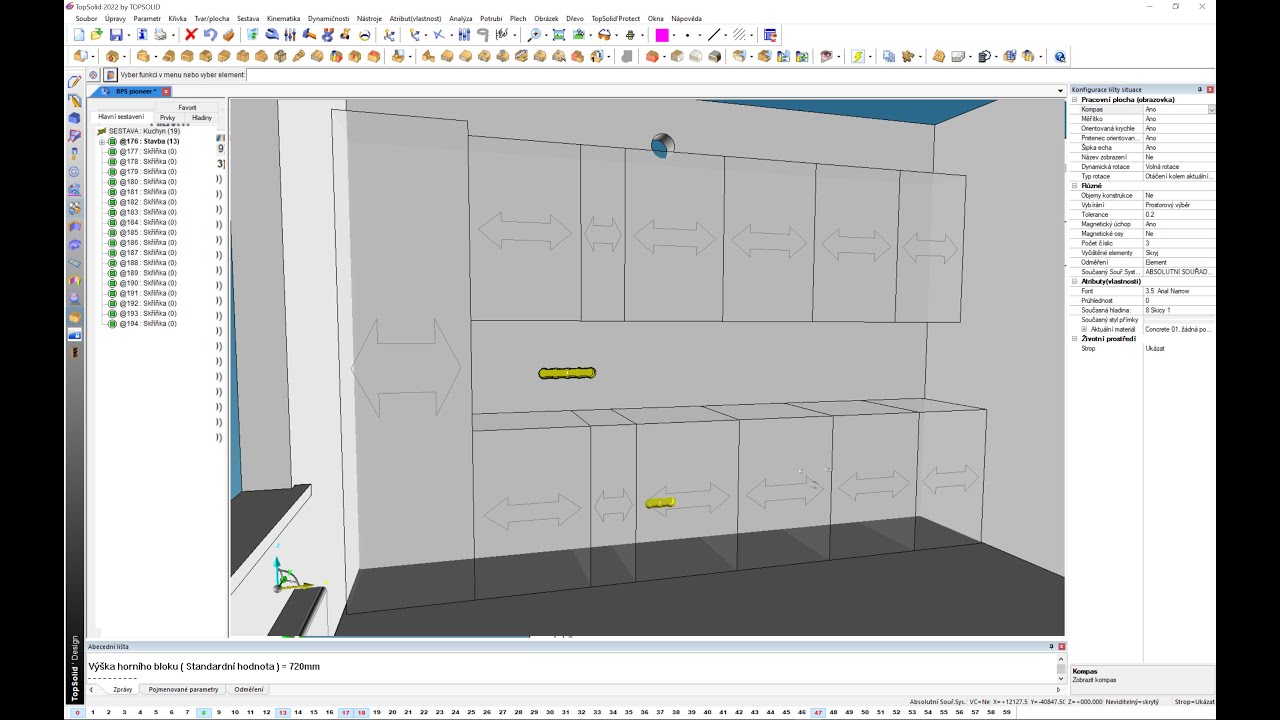This screenshot has width=1280, height=720.
Task: Open the magenta color dropdown arrow
Action: [674, 35]
